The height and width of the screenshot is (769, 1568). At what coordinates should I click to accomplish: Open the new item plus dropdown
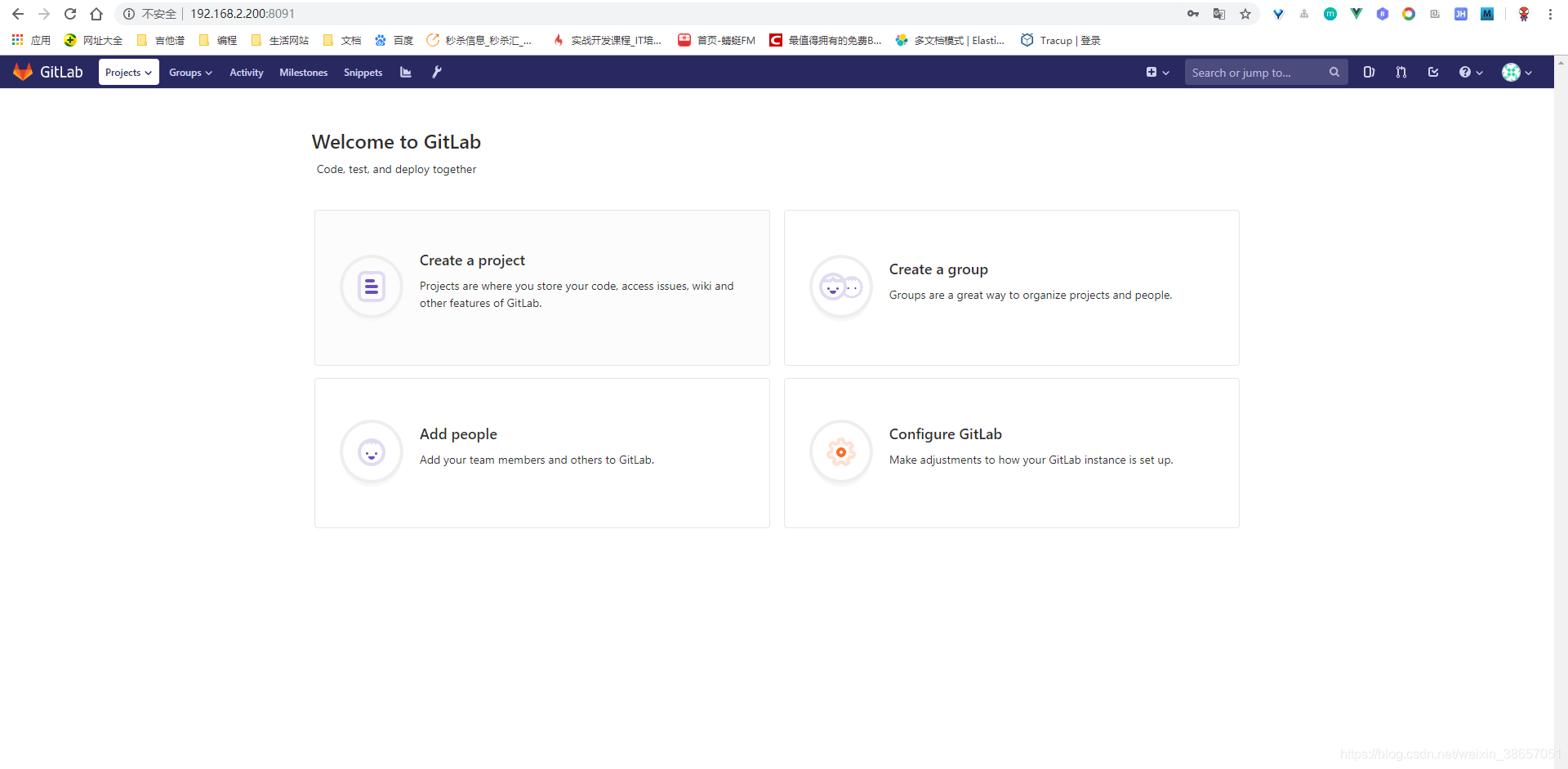1157,72
